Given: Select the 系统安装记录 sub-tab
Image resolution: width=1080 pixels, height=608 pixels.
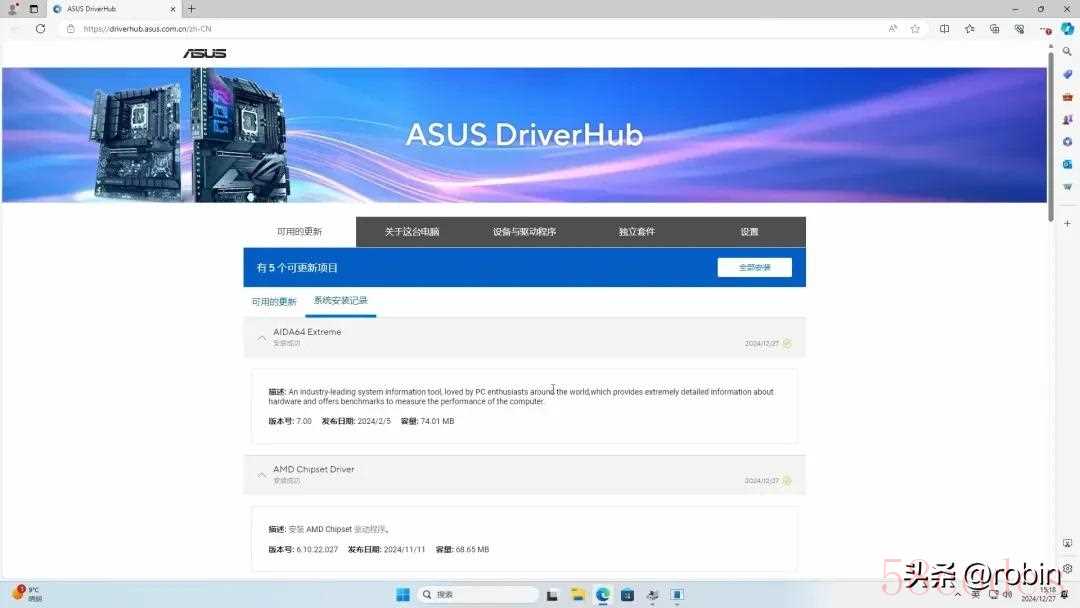Looking at the screenshot, I should [340, 300].
